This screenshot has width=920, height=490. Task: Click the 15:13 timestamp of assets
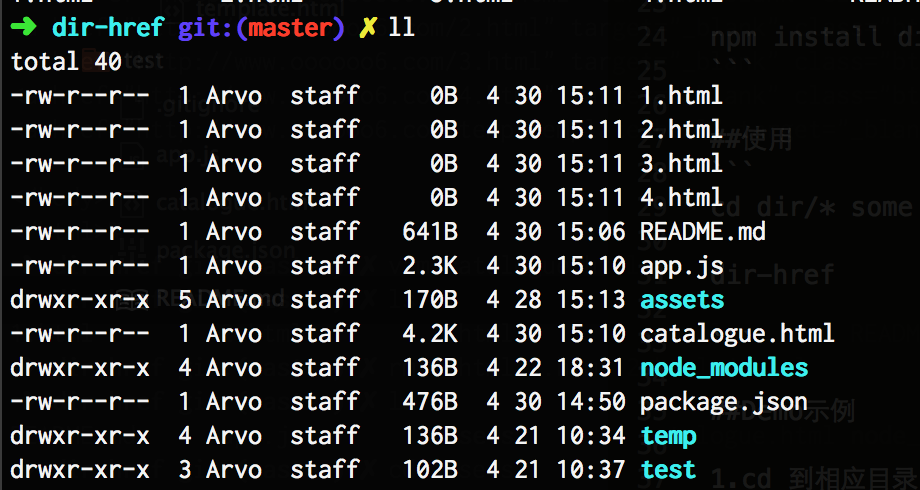(591, 299)
